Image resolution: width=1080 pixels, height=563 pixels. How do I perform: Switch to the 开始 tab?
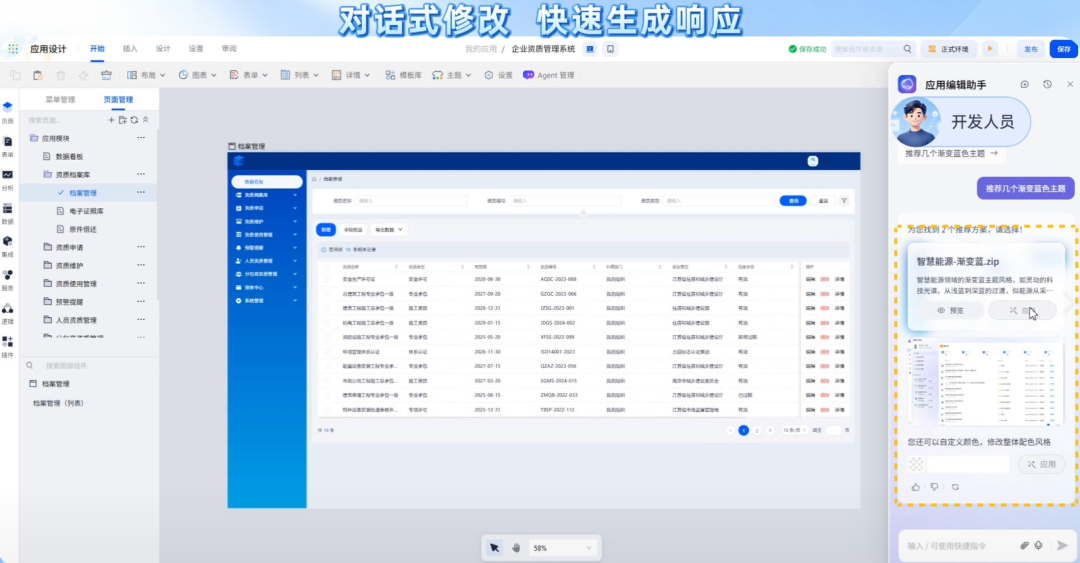pos(97,49)
